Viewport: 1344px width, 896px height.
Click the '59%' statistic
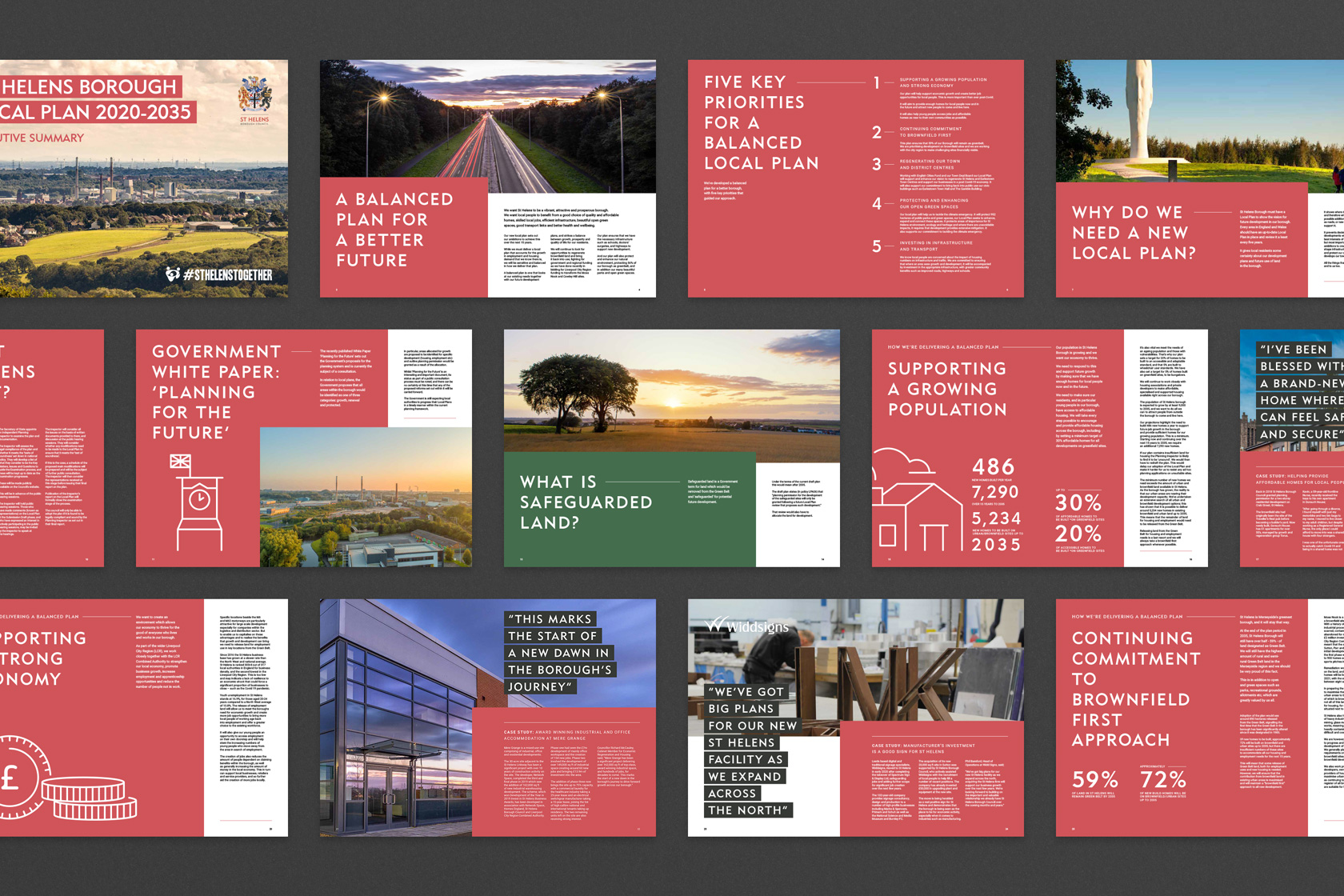coord(1095,779)
